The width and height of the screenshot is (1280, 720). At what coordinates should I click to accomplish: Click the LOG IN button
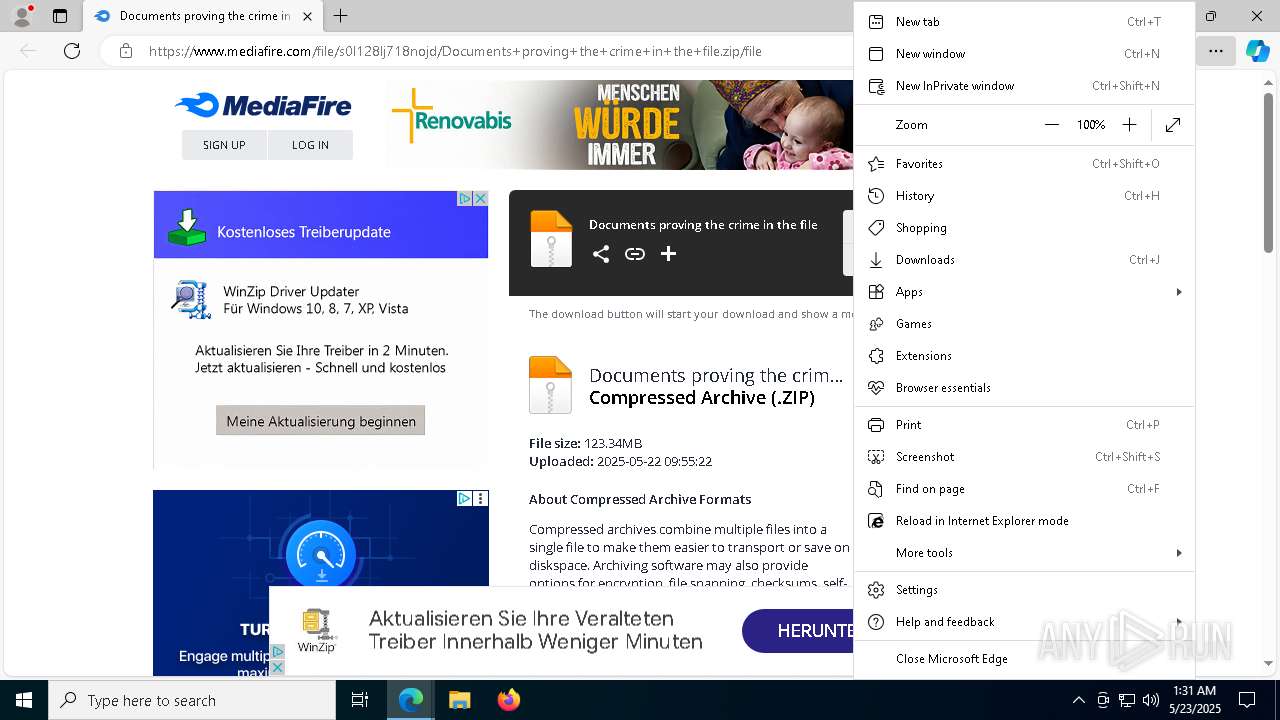(x=310, y=145)
